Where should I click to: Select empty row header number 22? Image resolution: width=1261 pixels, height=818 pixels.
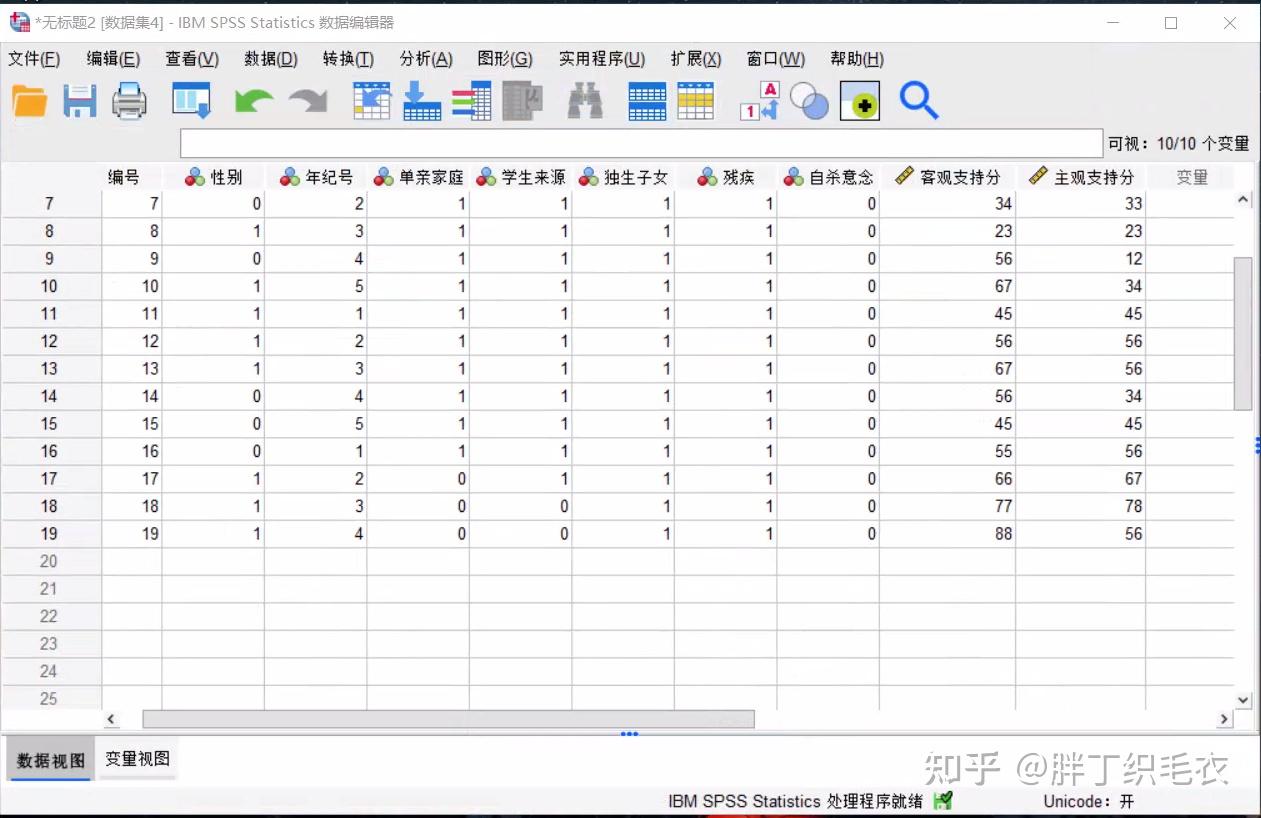pos(50,616)
